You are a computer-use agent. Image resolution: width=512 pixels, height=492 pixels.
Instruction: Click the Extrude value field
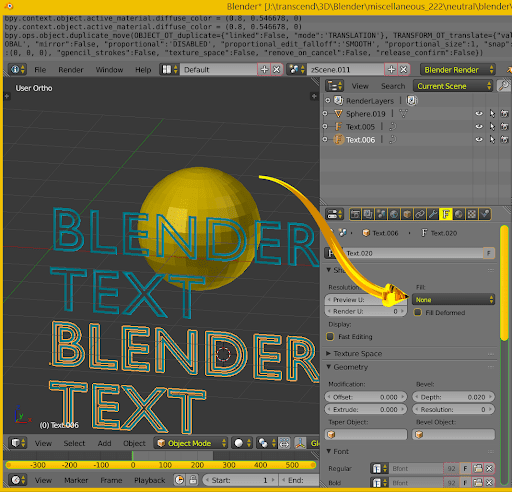[366, 409]
